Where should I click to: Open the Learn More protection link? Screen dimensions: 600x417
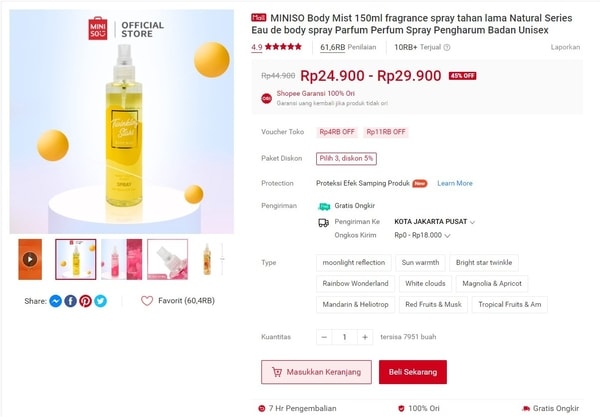click(455, 183)
